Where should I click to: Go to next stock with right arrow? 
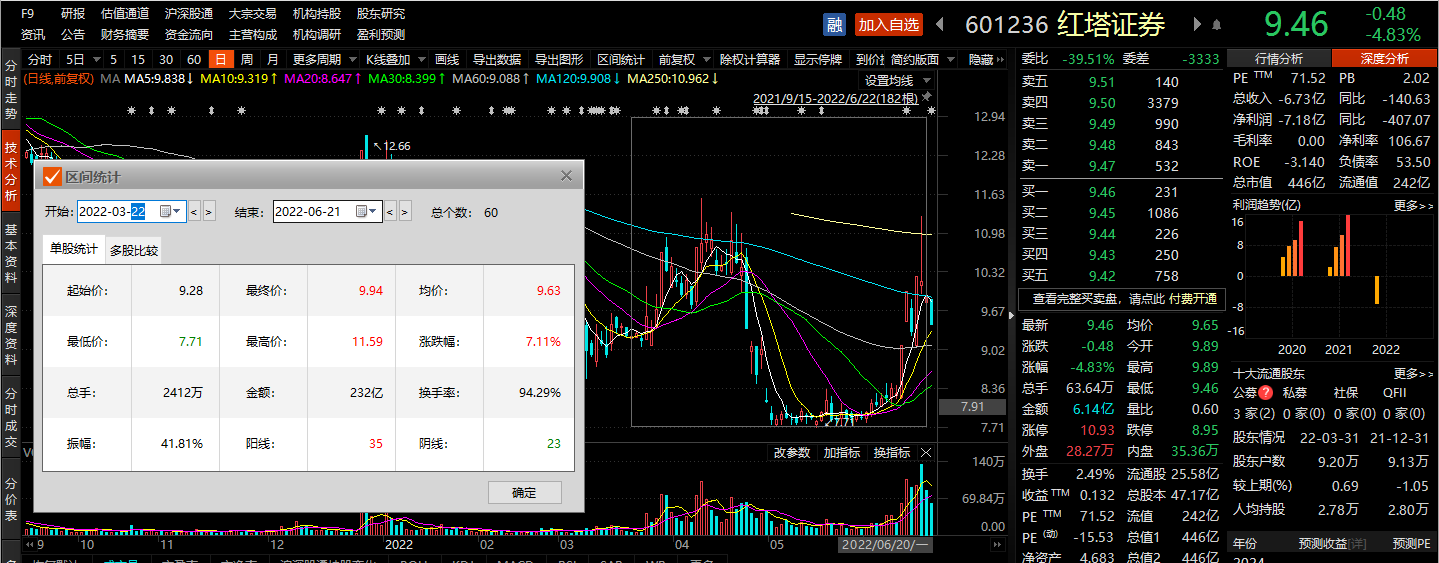tap(1197, 24)
